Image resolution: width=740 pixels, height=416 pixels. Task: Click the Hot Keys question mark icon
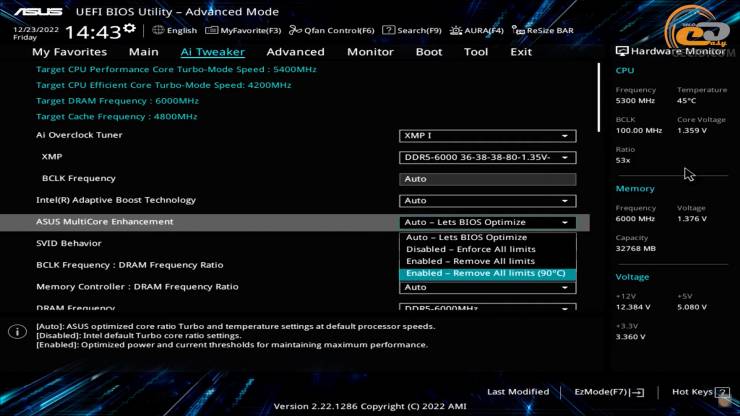[x=722, y=392]
